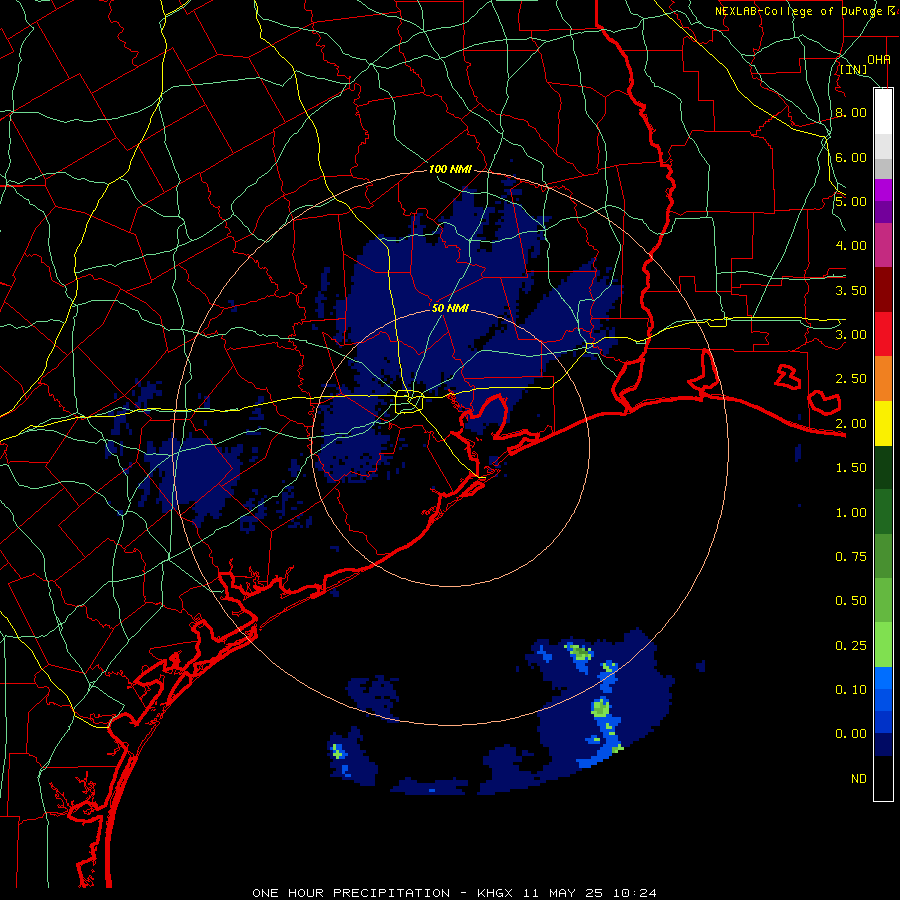Click the 100 NMI range ring label

tap(450, 169)
